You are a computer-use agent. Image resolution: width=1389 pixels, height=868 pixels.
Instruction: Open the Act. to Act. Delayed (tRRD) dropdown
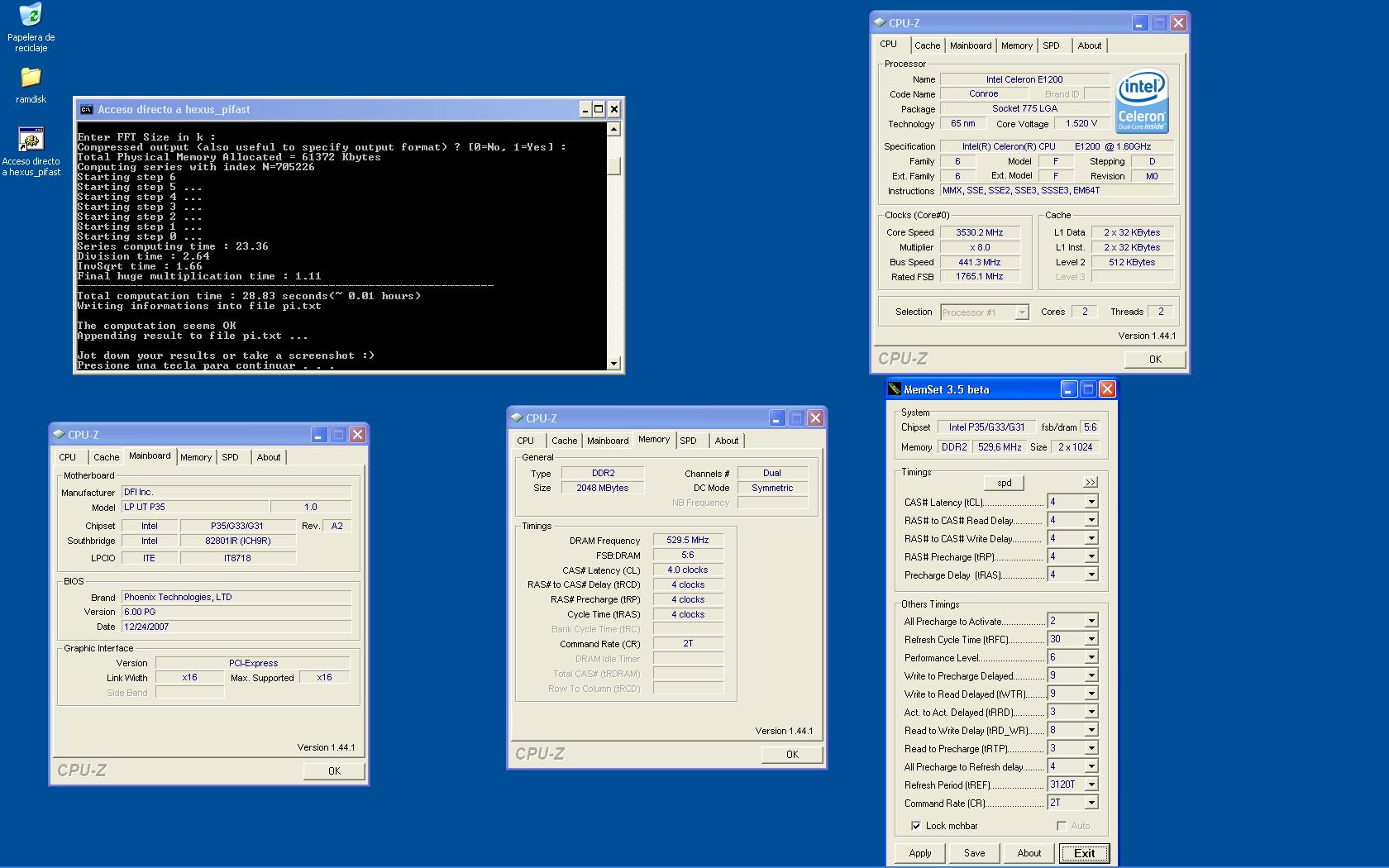(1091, 712)
